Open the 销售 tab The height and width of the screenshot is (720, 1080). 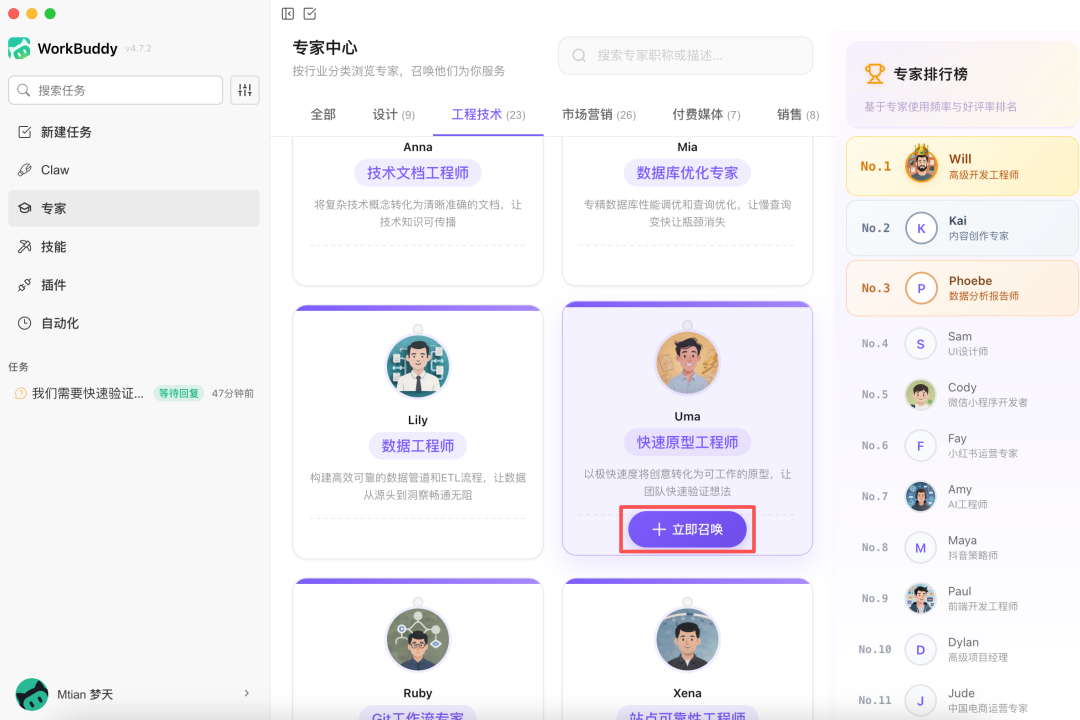pos(798,114)
